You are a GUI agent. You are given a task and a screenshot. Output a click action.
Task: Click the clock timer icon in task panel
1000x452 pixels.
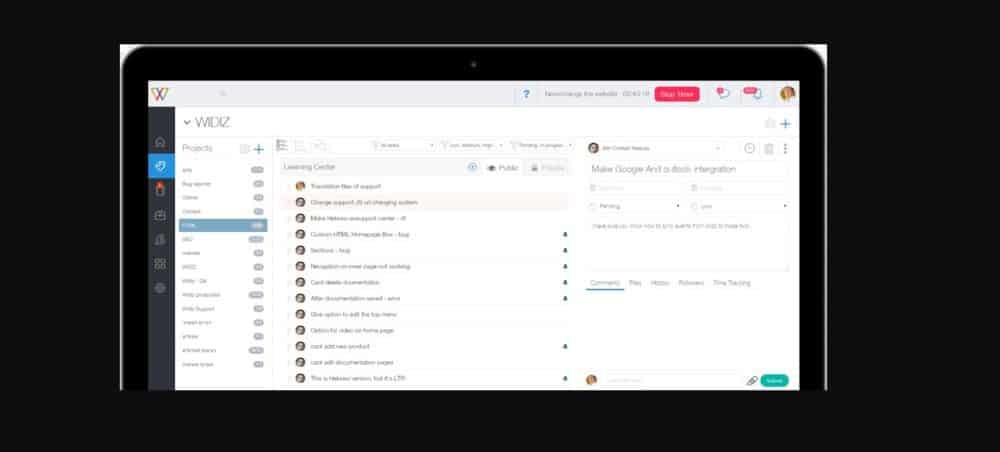pos(749,148)
